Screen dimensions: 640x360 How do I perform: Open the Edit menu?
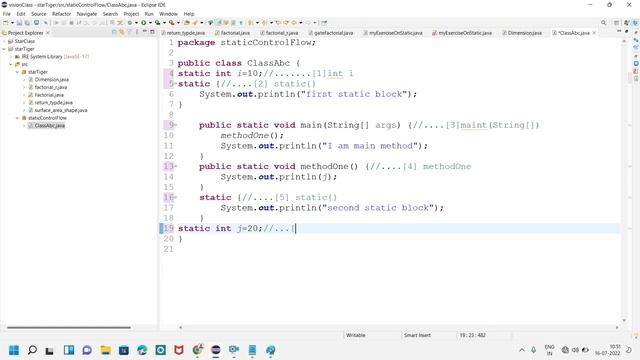(21, 14)
